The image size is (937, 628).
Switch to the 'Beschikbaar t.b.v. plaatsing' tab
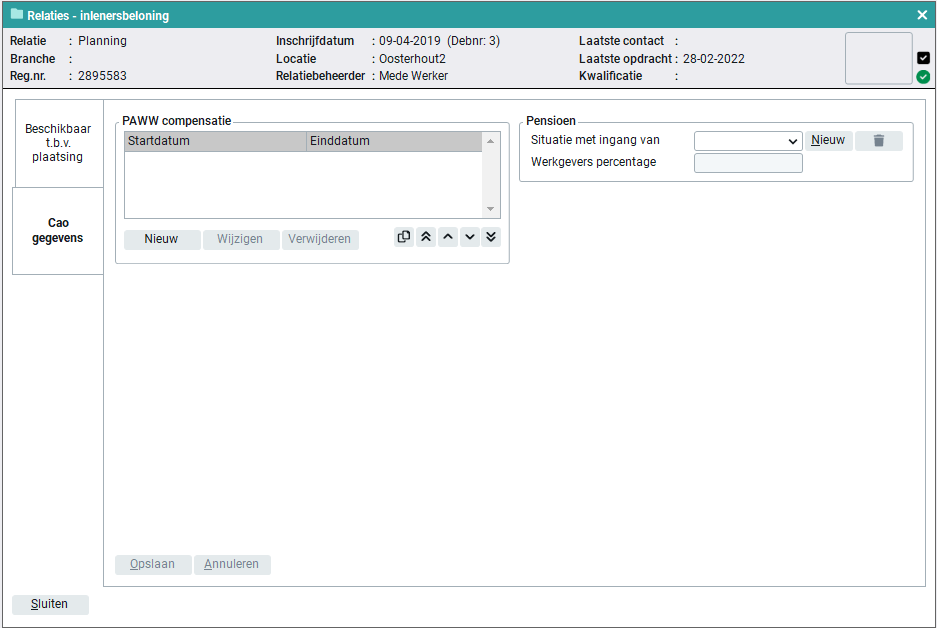[58, 143]
